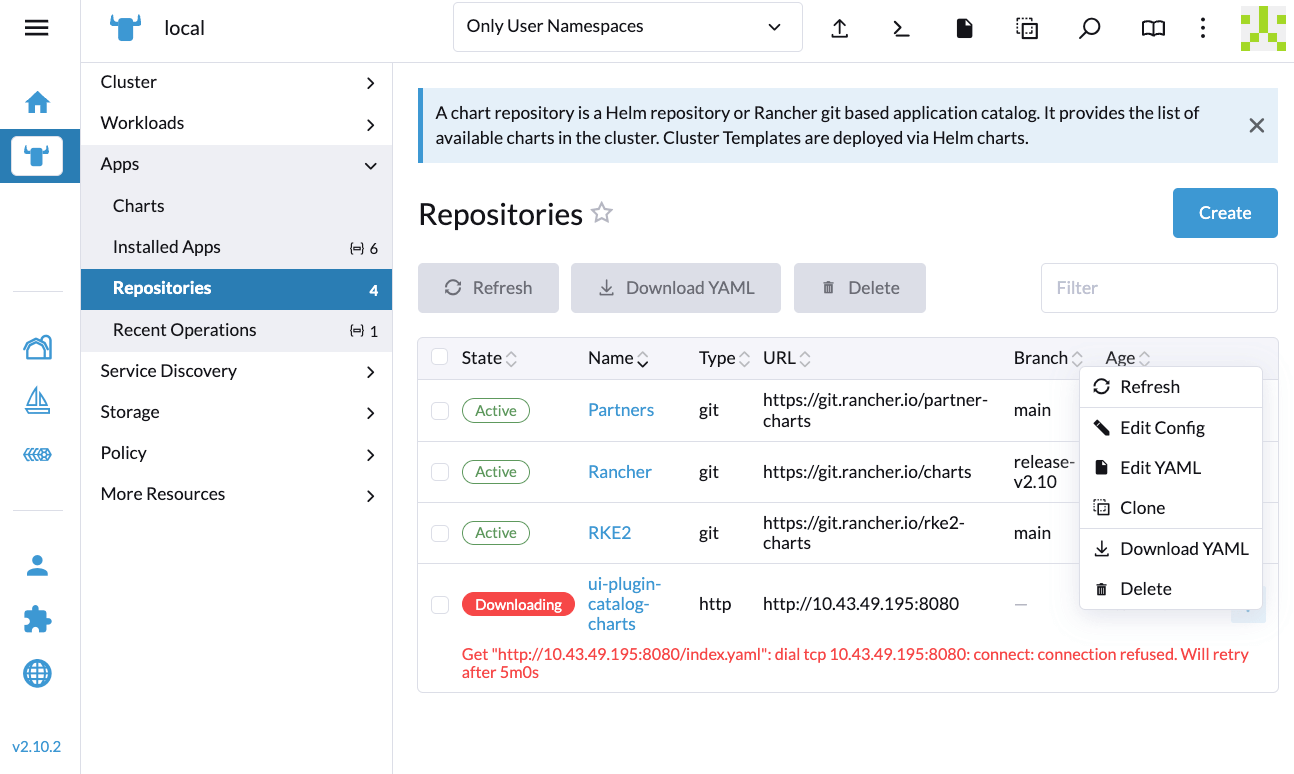
Task: Check the RKE2 repository checkbox
Action: [x=440, y=532]
